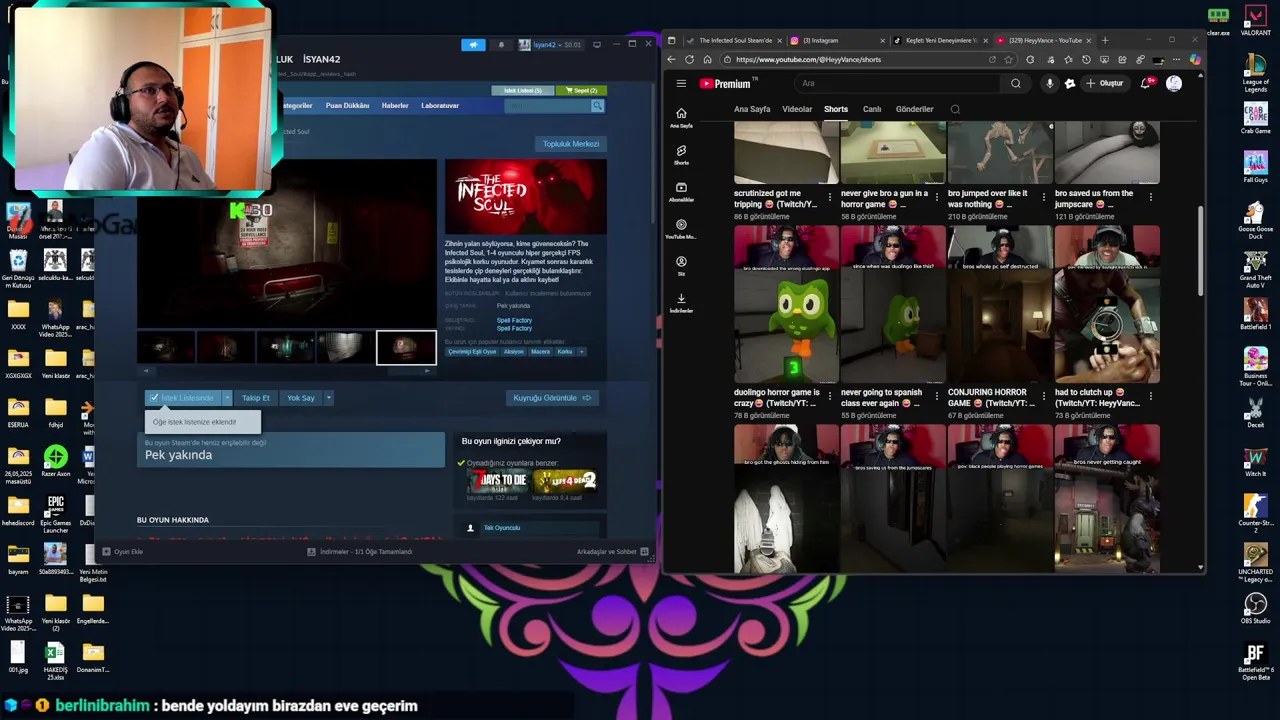1280x720 pixels.
Task: Click Oluştur create button on YouTube
Action: point(1105,84)
